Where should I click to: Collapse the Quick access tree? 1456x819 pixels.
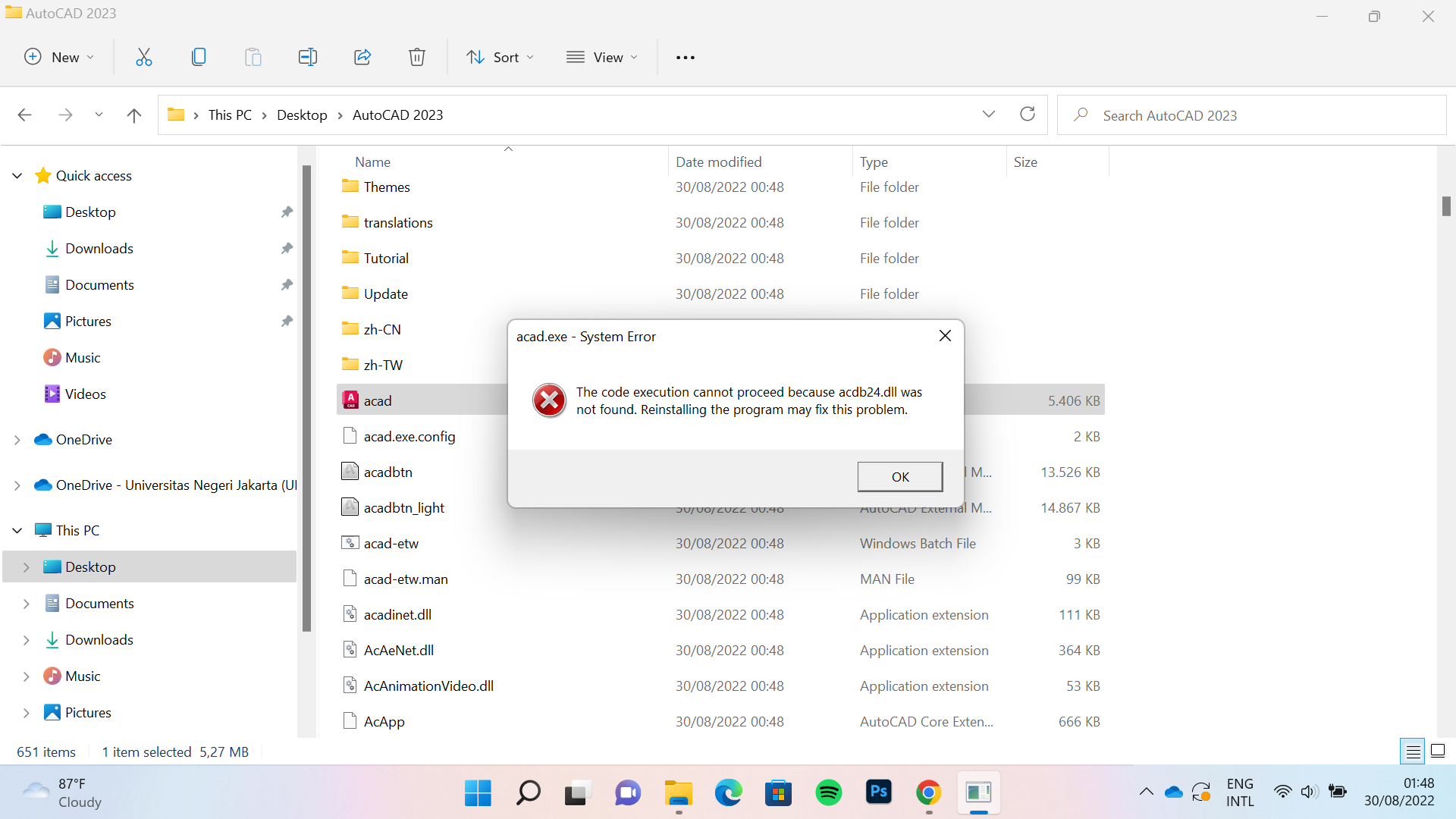pos(17,176)
